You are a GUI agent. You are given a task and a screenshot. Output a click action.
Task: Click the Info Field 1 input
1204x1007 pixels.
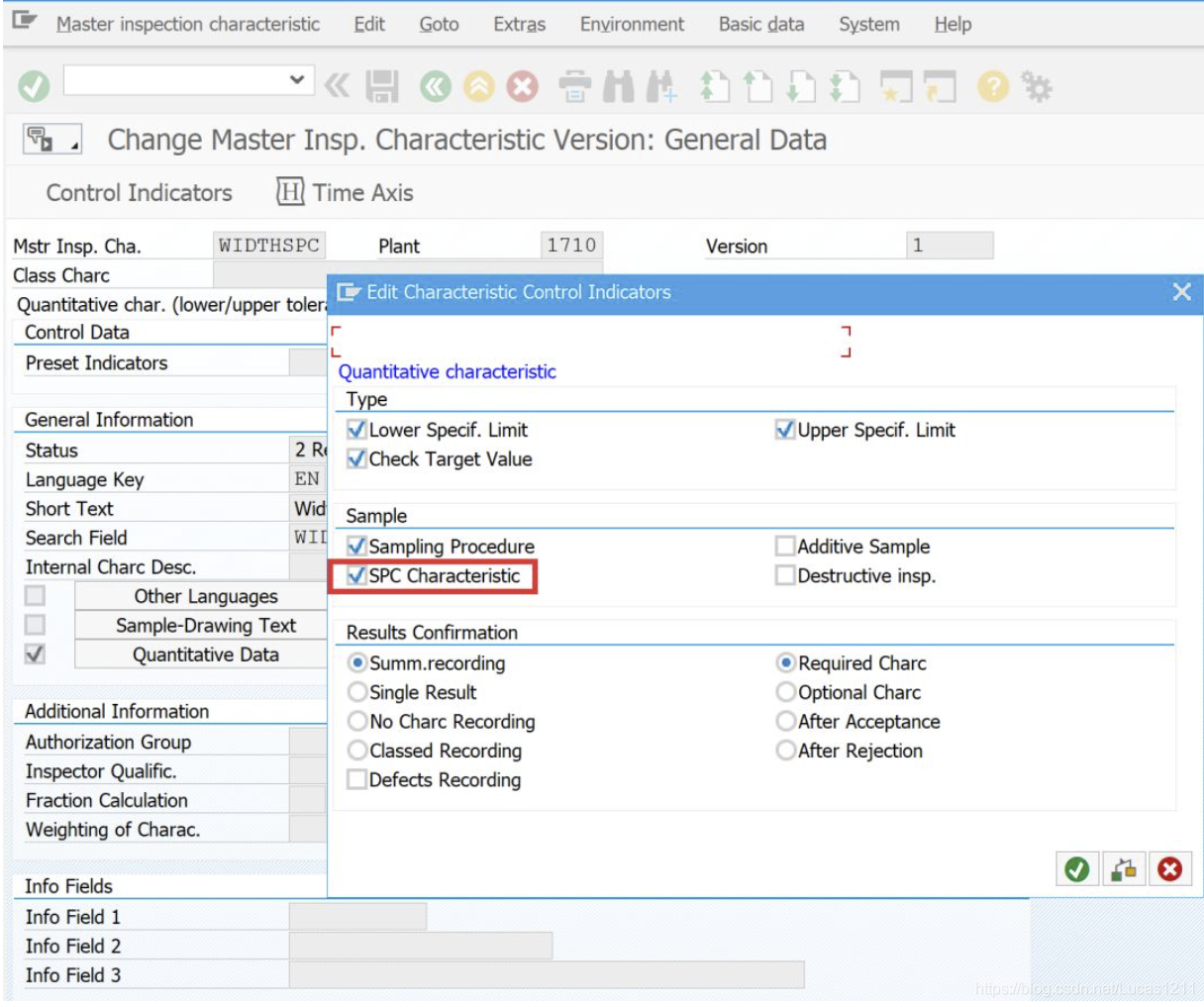[x=357, y=917]
